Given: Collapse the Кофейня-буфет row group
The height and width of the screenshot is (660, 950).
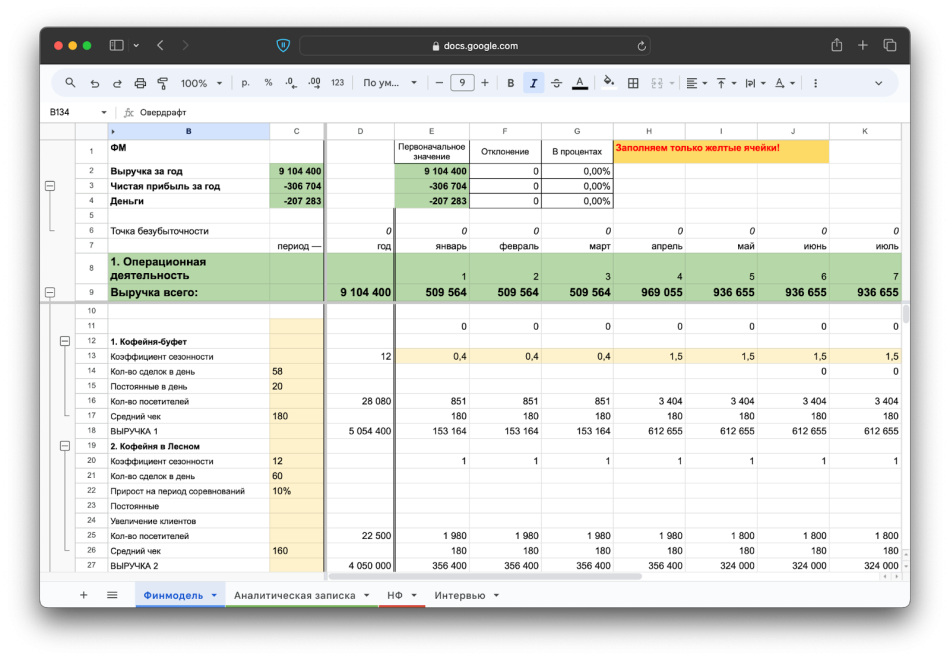Looking at the screenshot, I should tap(66, 341).
